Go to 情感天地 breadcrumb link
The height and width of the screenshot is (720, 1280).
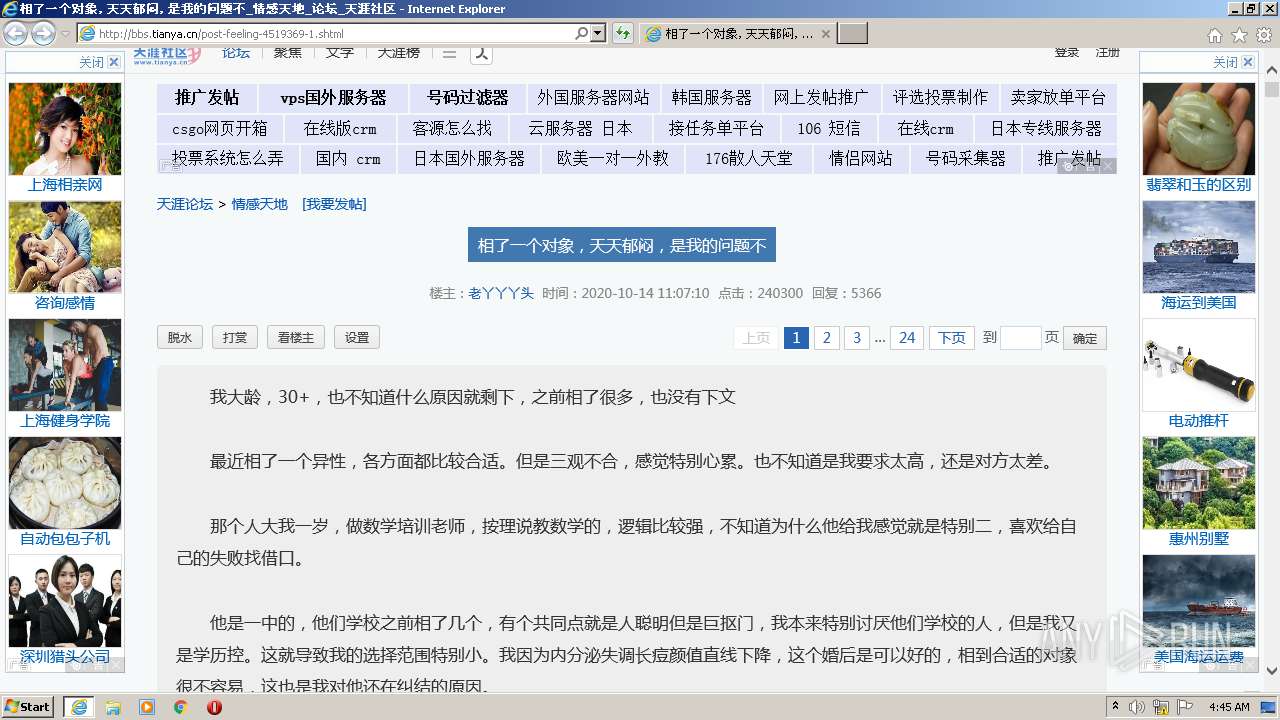pos(260,204)
